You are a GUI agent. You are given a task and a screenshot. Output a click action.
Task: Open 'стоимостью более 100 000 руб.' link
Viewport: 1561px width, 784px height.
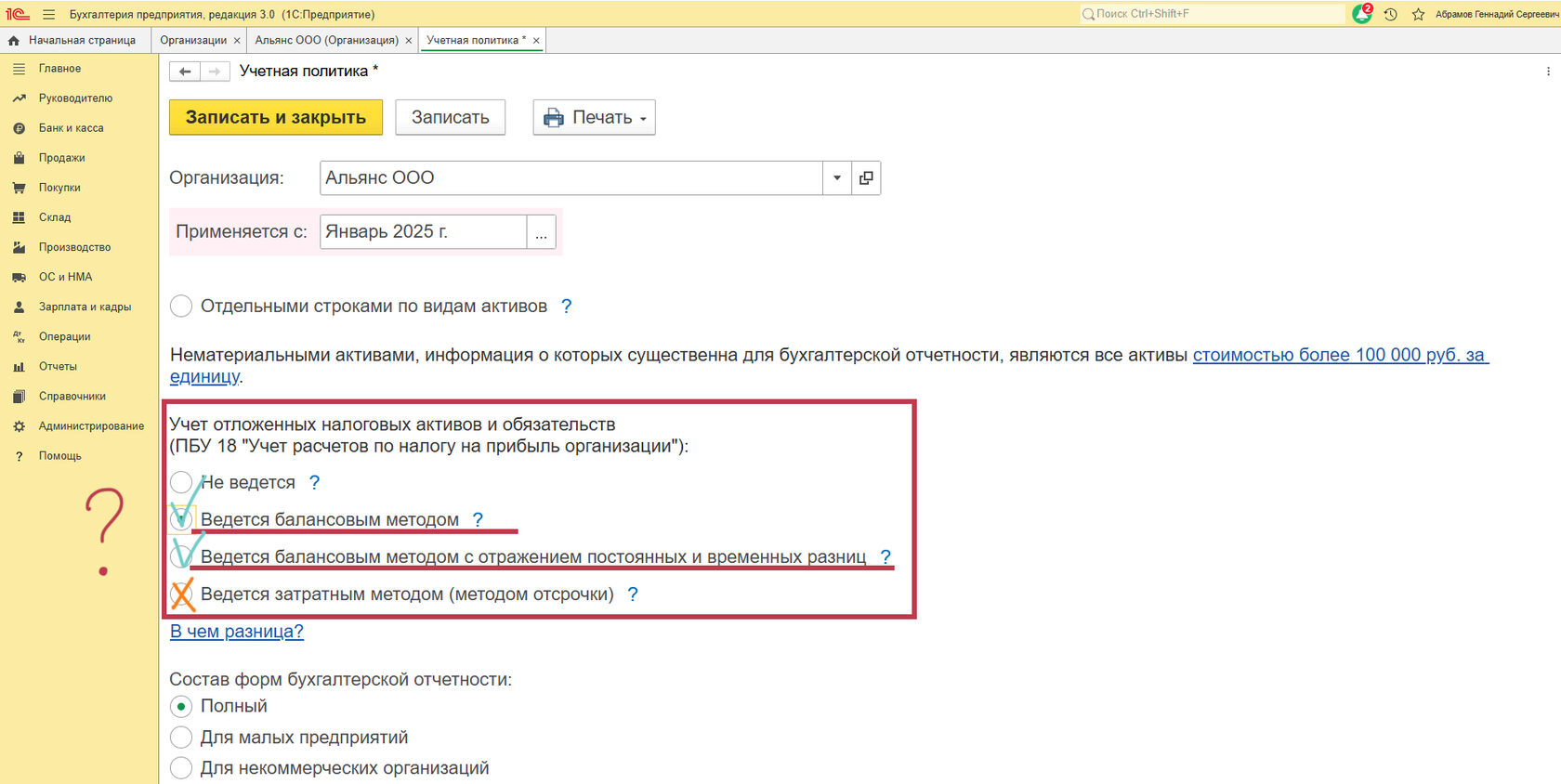pyautogui.click(x=1339, y=356)
